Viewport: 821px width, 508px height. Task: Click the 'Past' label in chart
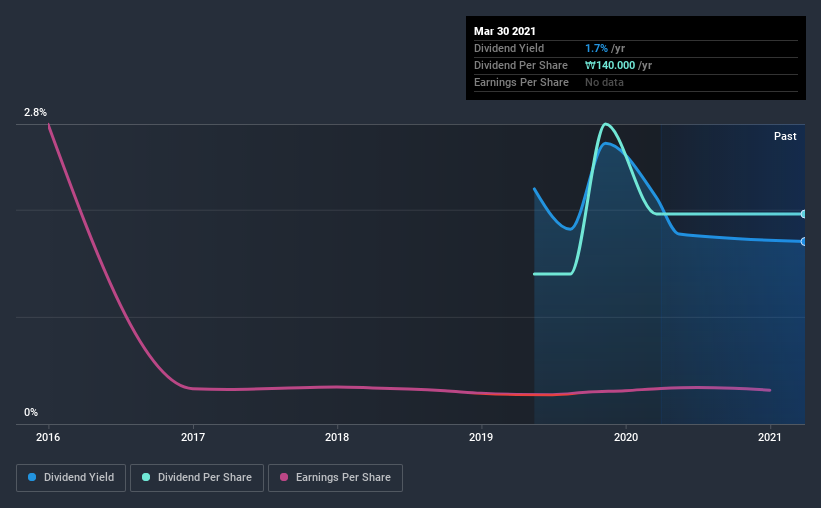click(x=785, y=137)
